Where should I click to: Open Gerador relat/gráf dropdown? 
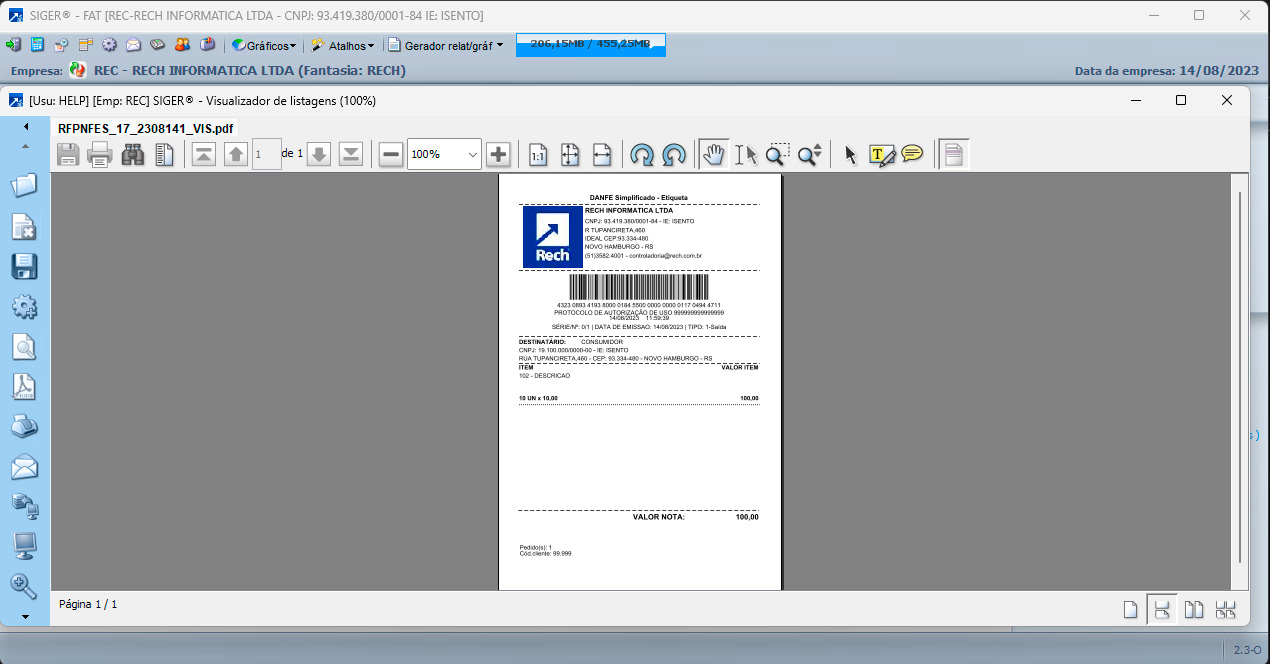click(x=446, y=45)
